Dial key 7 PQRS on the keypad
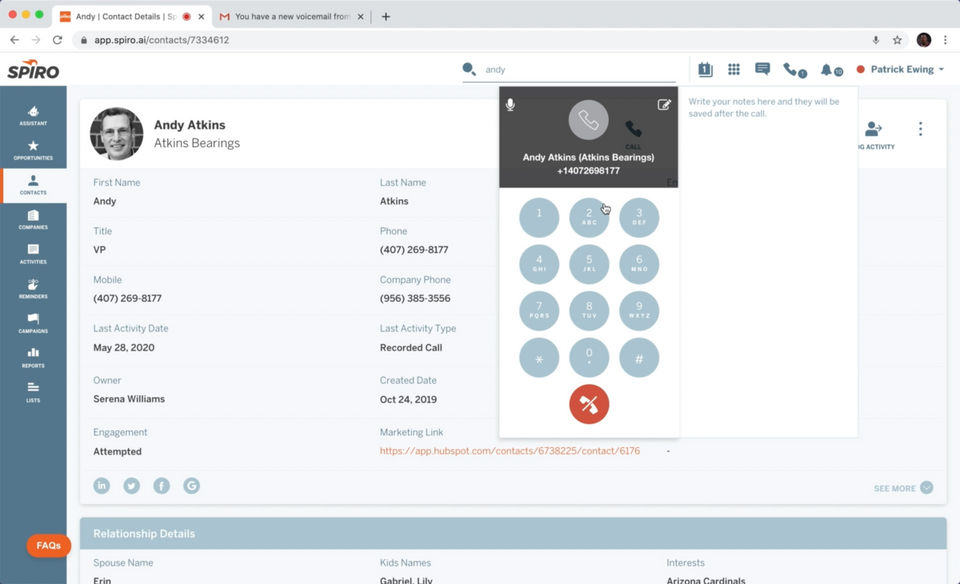Image resolution: width=960 pixels, height=584 pixels. click(x=539, y=310)
